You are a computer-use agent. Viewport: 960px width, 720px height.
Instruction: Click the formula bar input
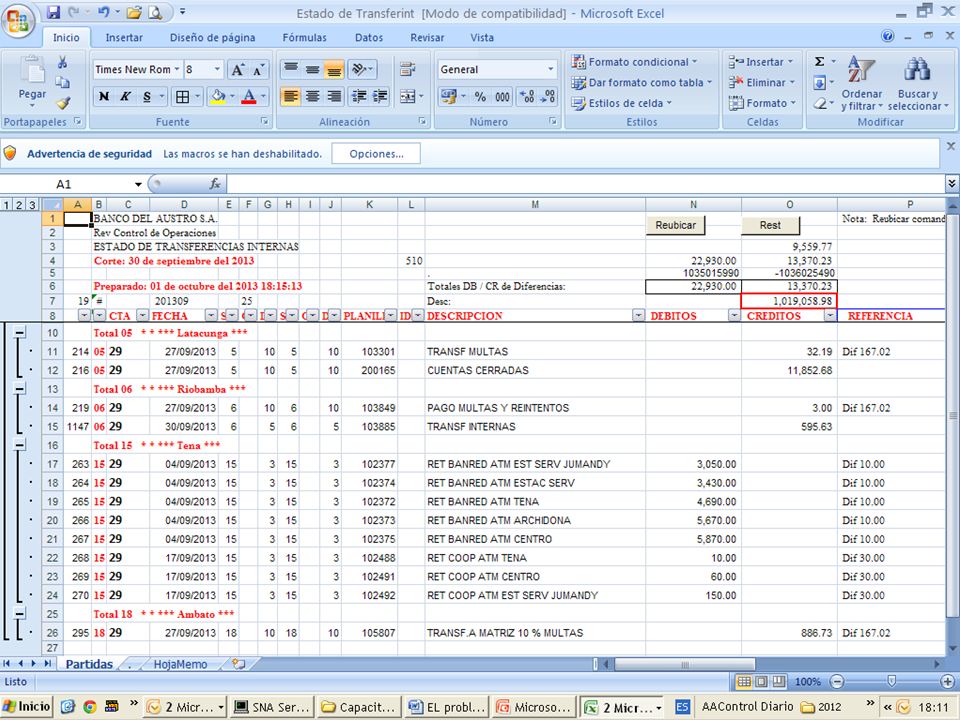(x=585, y=184)
